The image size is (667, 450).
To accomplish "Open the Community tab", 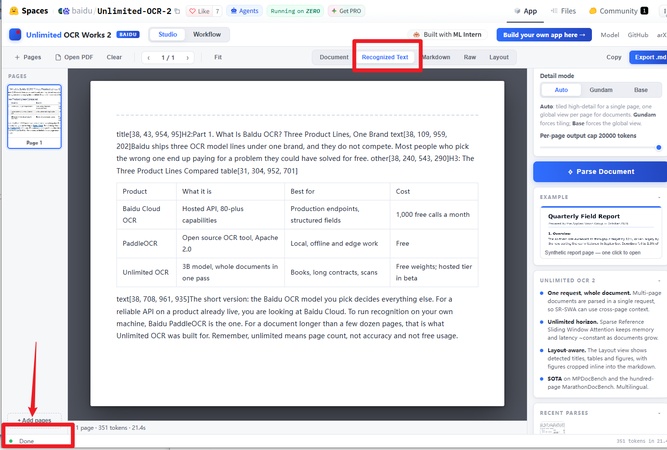I will [x=619, y=11].
